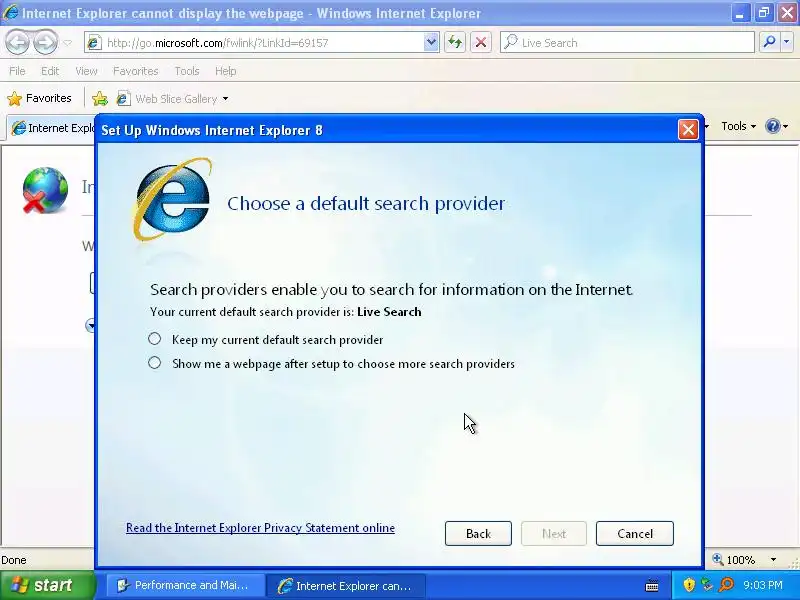Open the File menu

click(x=17, y=71)
